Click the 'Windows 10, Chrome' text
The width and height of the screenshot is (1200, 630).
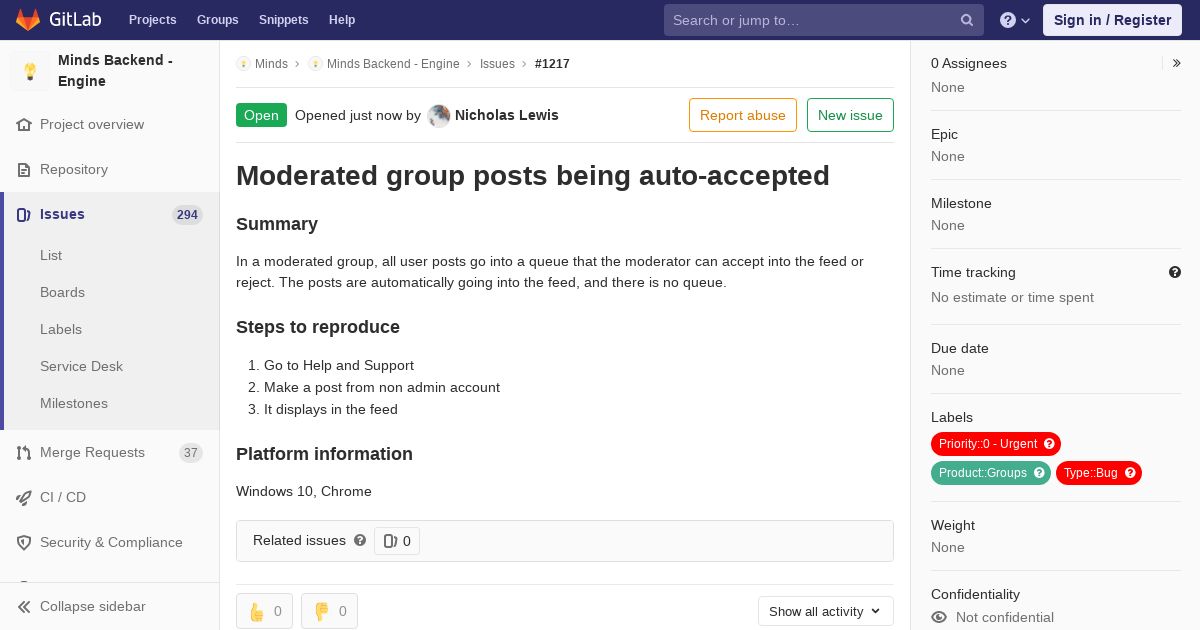[x=304, y=492]
